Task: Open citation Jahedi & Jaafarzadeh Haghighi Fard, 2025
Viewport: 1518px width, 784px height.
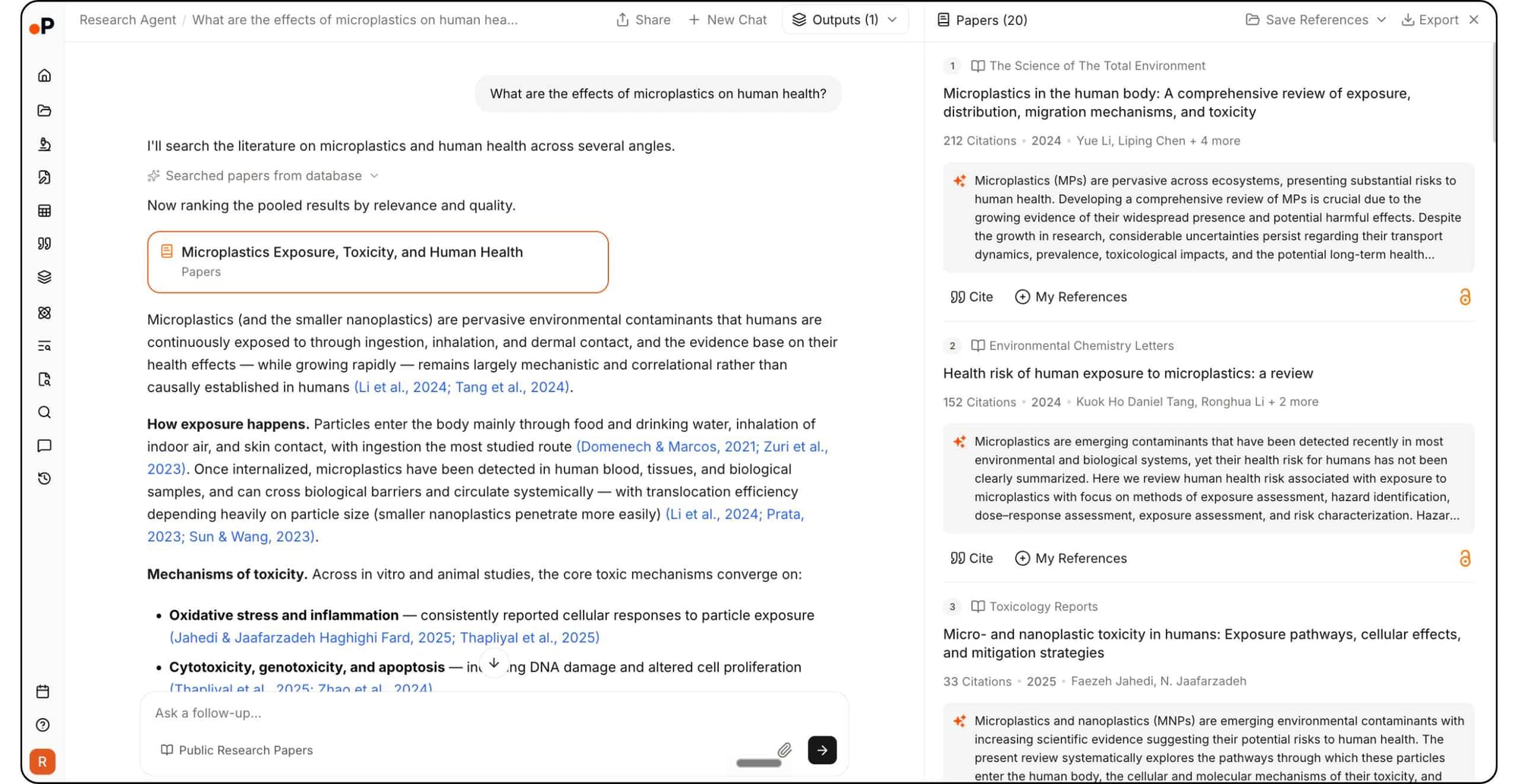Action: click(313, 638)
